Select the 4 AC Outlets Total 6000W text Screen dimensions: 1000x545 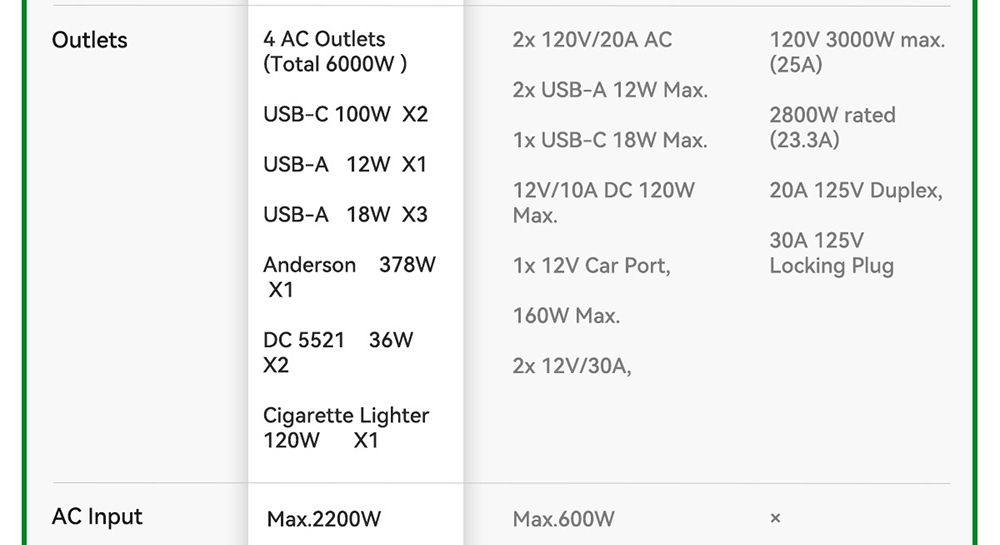click(x=335, y=52)
